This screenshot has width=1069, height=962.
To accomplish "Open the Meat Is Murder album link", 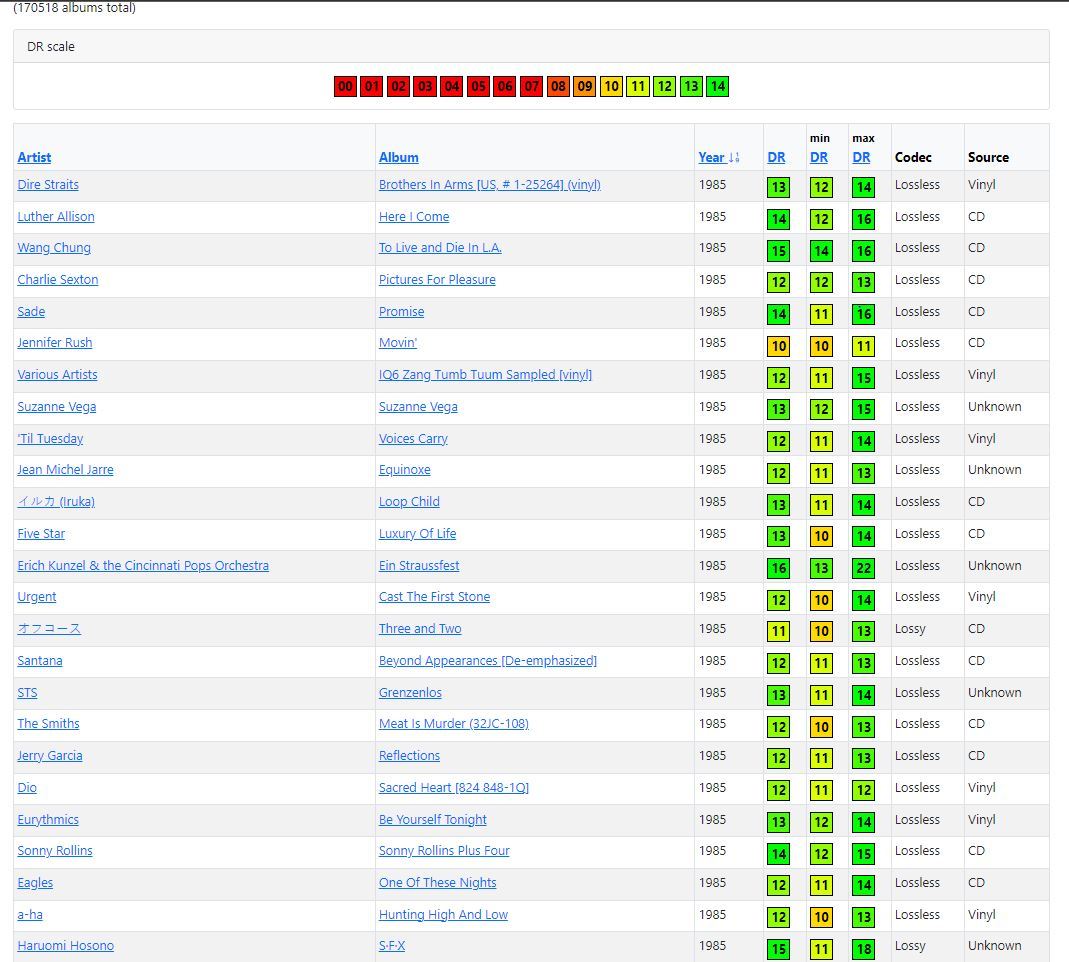I will [454, 723].
